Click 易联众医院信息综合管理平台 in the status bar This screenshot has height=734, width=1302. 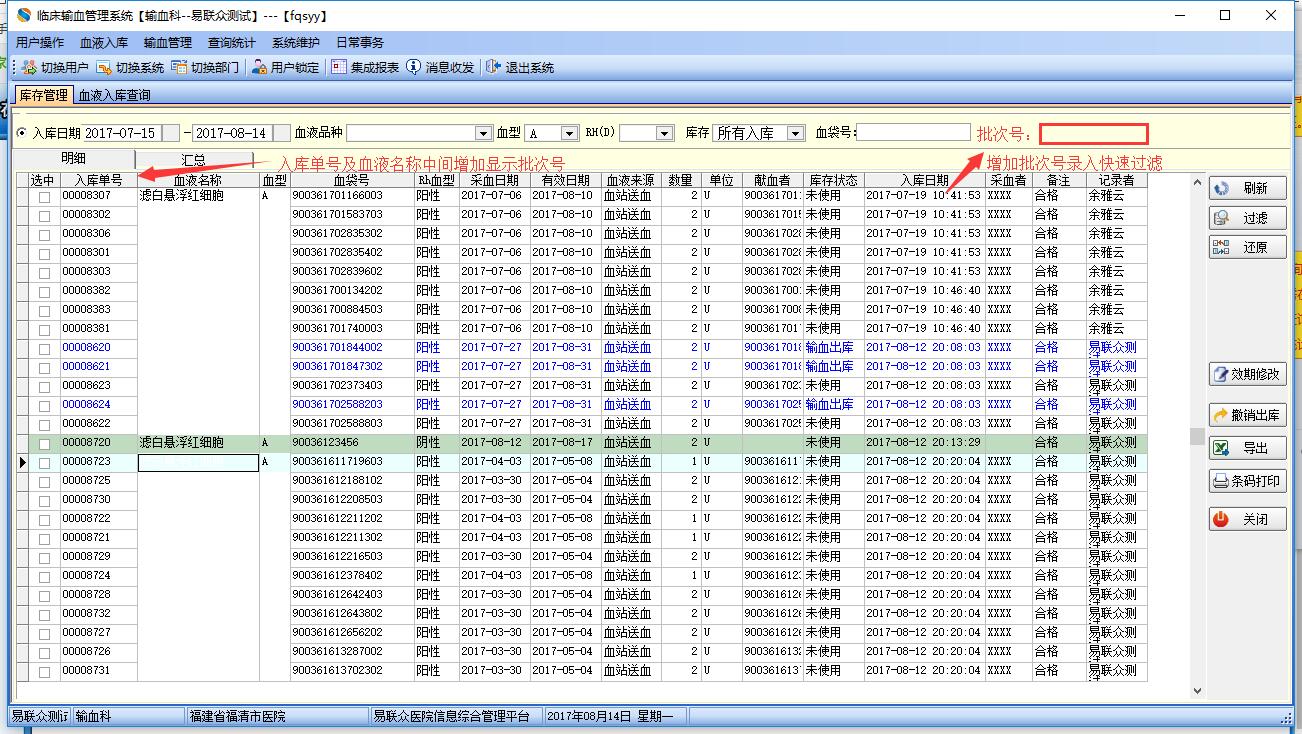coord(450,716)
